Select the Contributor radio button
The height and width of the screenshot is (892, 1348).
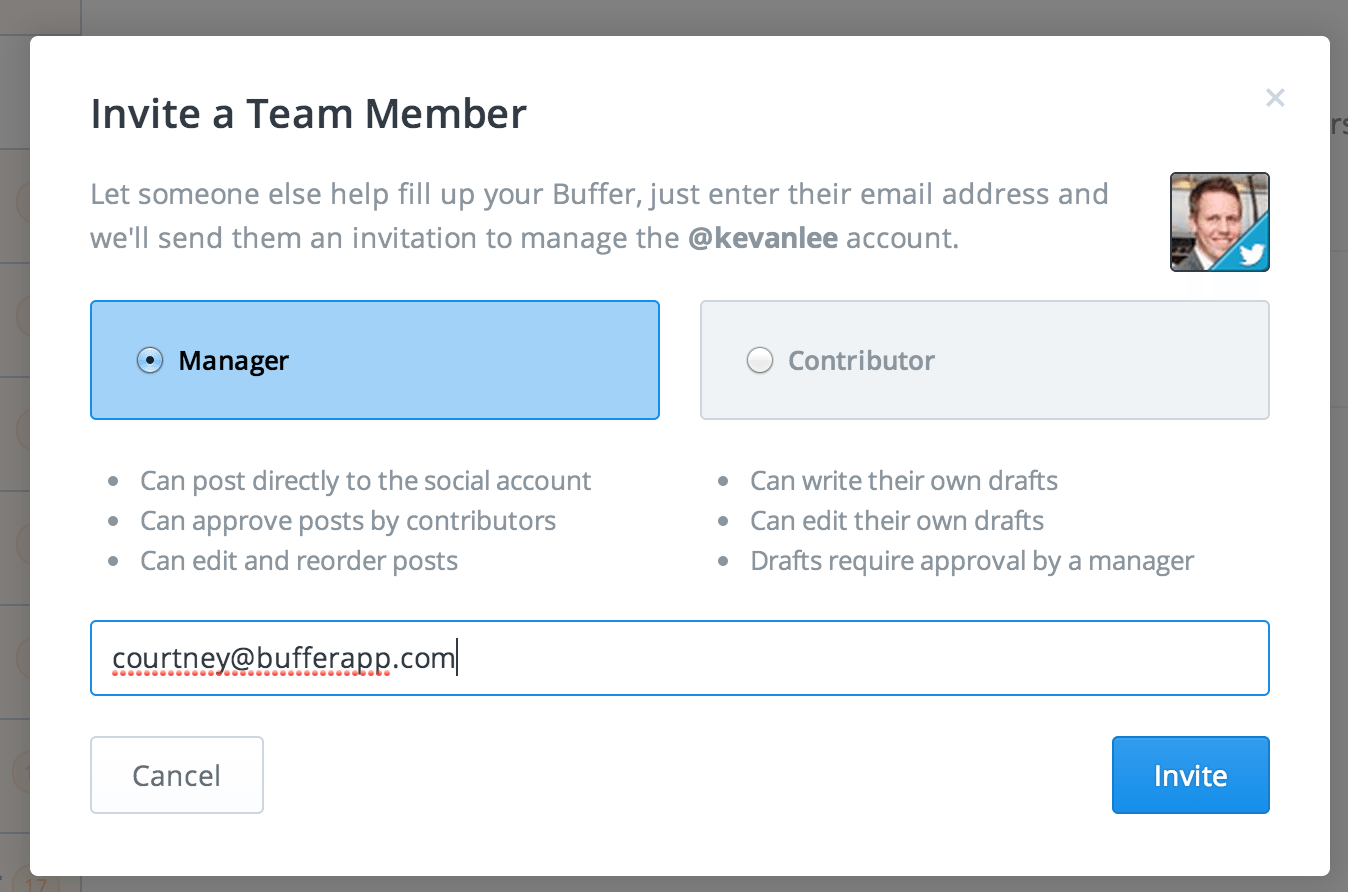[760, 360]
